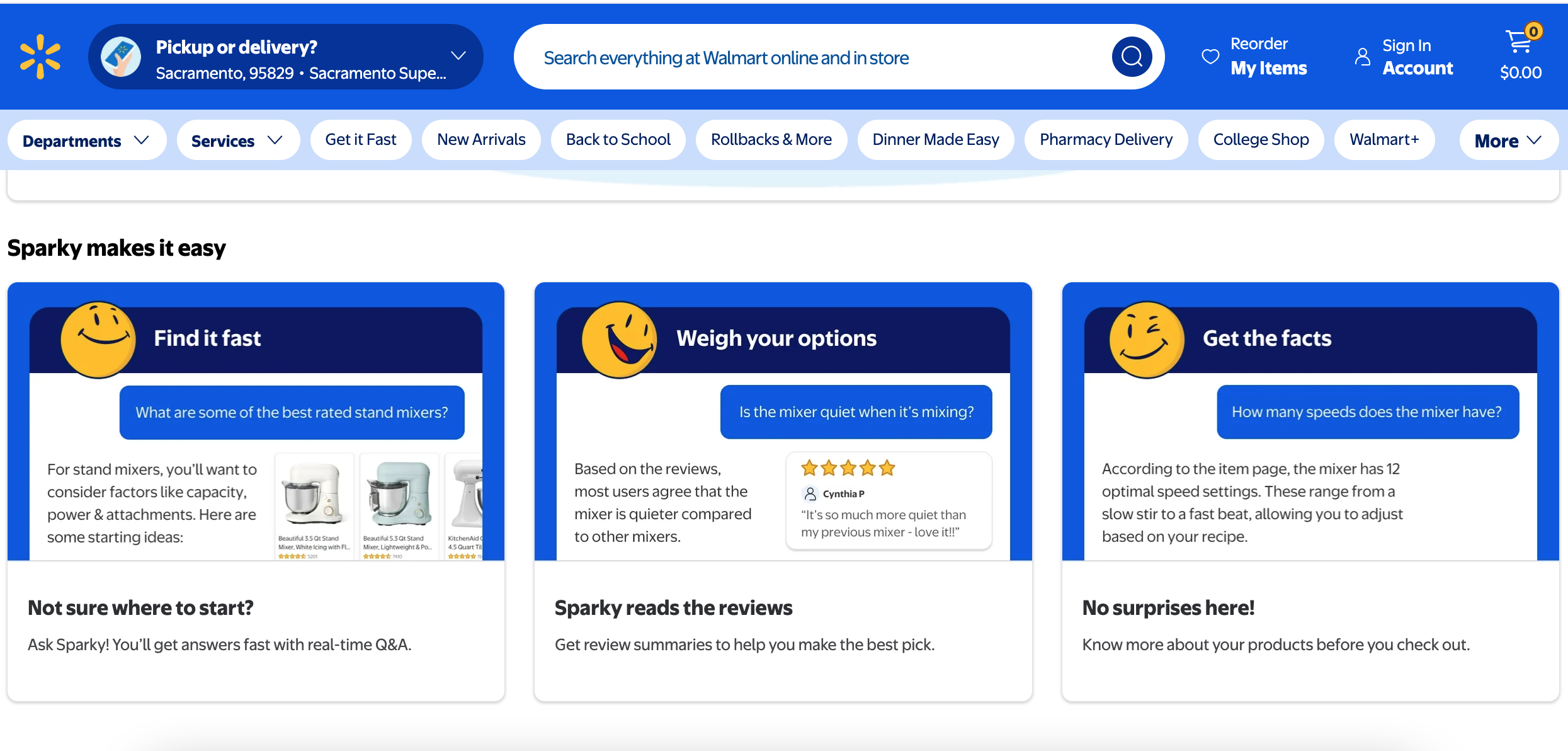Go to Back to School
This screenshot has height=751, width=1568.
[618, 140]
